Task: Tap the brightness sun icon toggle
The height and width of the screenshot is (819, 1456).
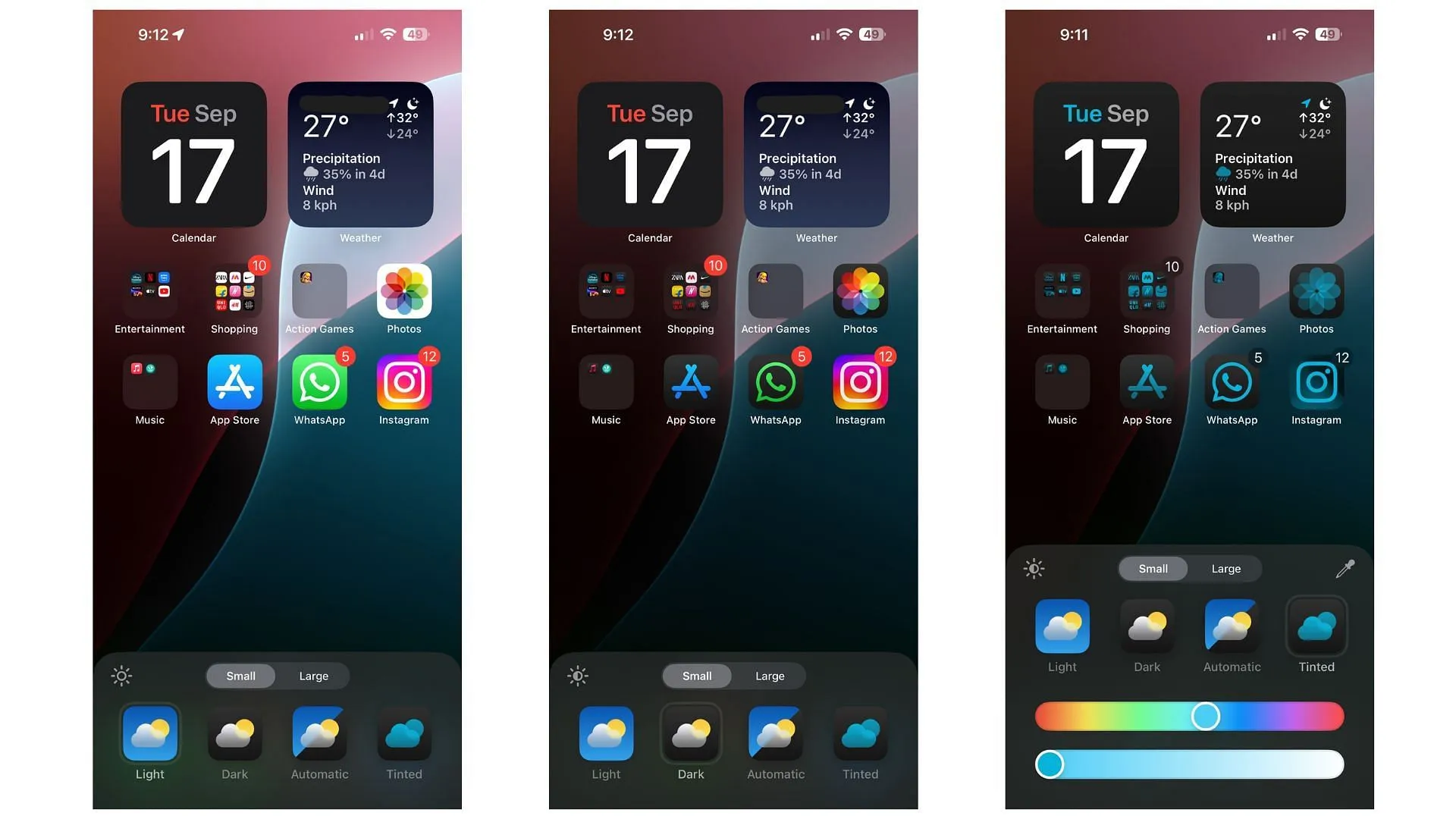Action: 121,676
